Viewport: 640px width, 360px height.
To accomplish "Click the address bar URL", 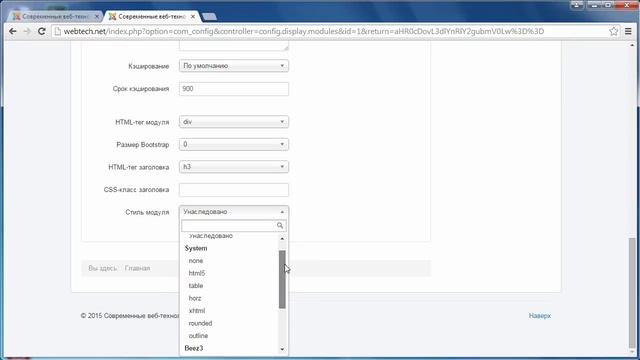I will click(x=304, y=31).
